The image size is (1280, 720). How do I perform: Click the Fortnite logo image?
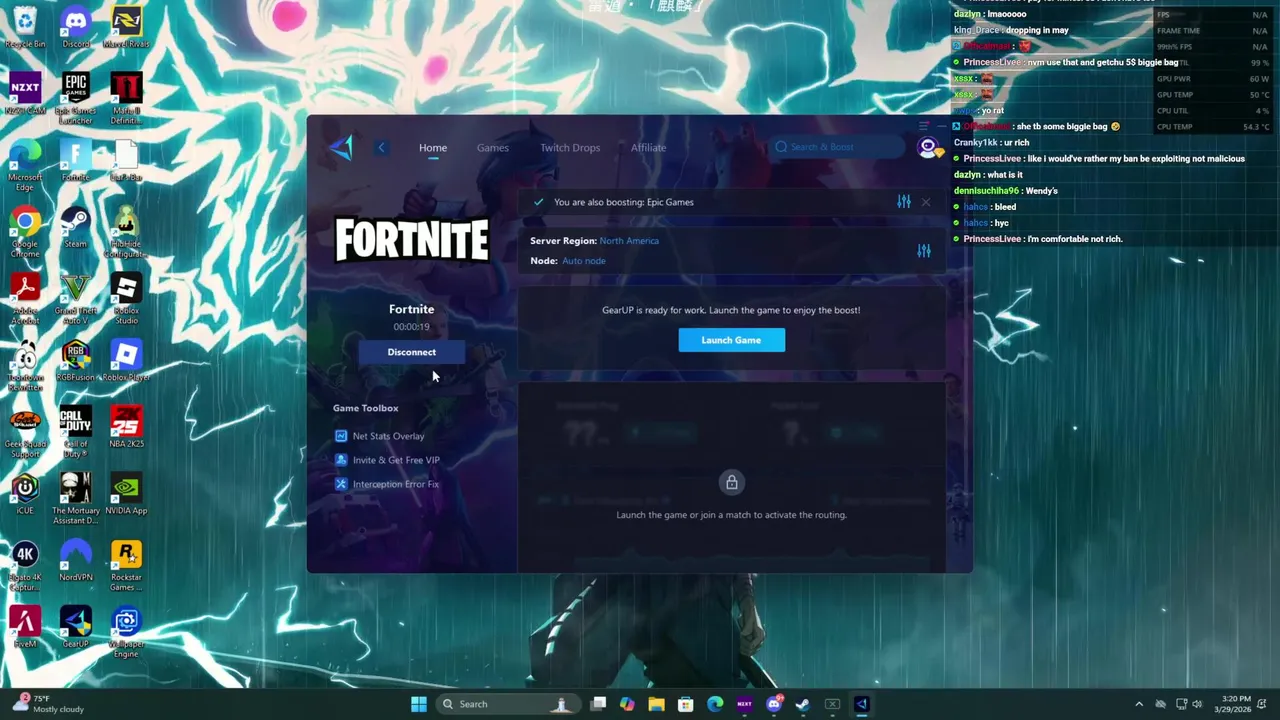click(411, 241)
